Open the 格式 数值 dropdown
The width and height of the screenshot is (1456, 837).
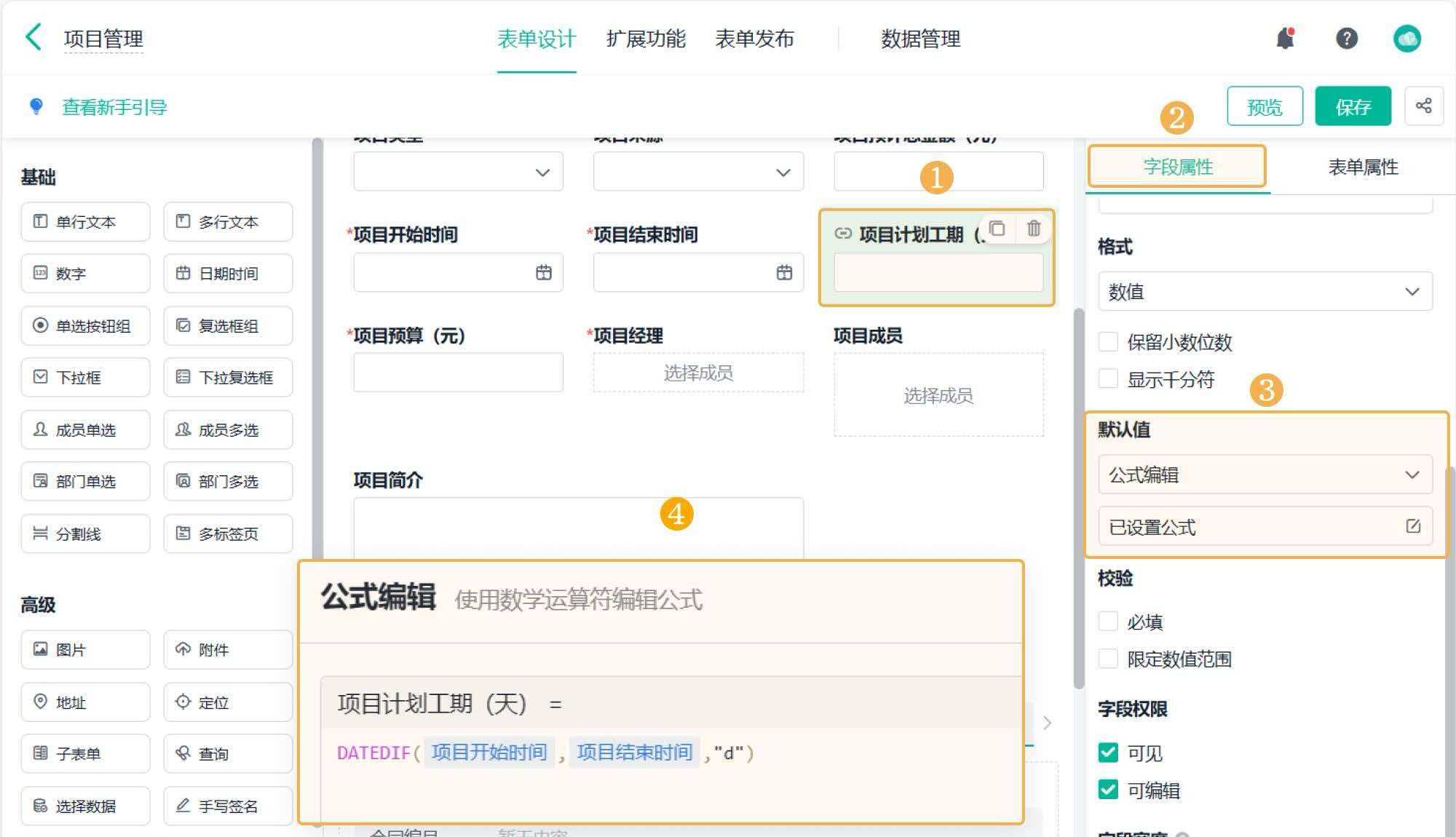pyautogui.click(x=1265, y=291)
